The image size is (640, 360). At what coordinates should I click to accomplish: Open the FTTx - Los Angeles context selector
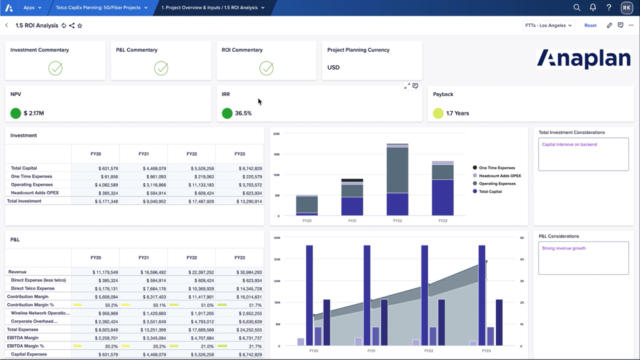(x=548, y=25)
